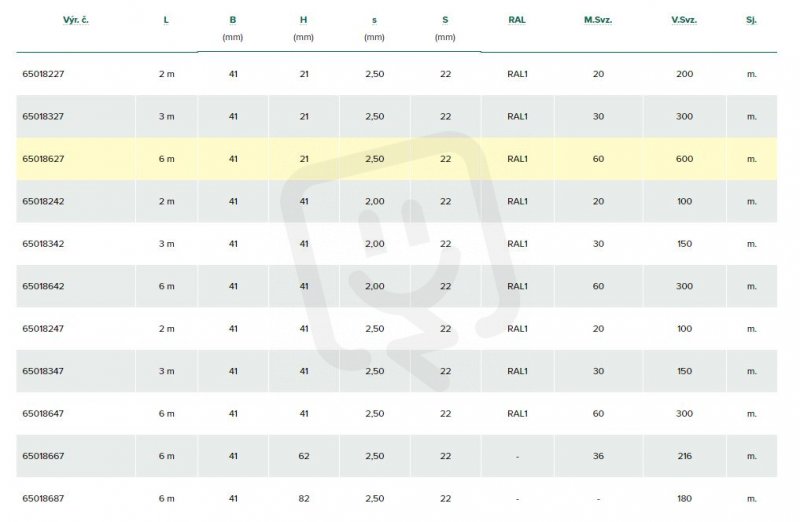Click product number 65018667
Viewport: 800px width, 522px height.
click(x=43, y=456)
